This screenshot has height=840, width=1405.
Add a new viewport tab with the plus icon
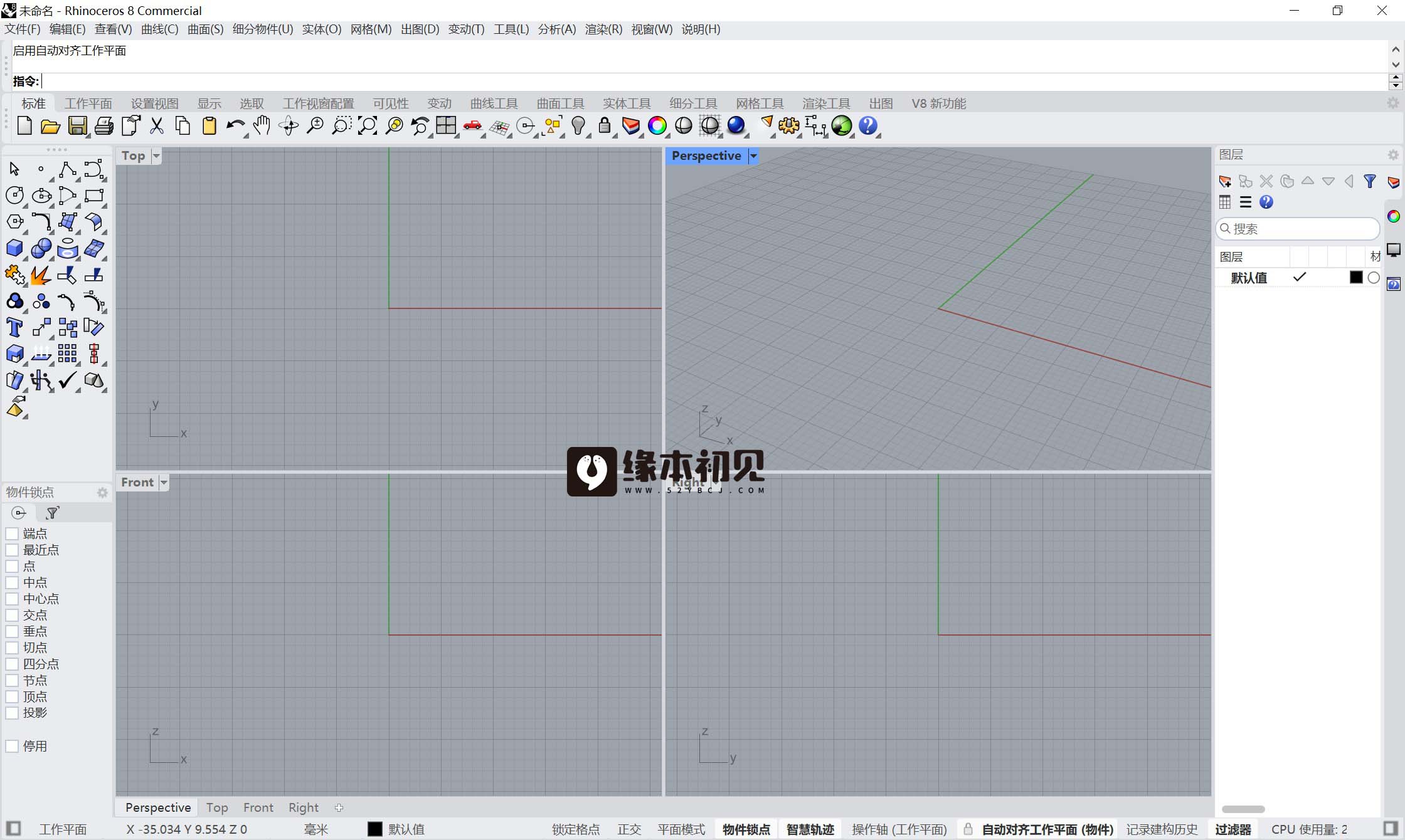coord(339,807)
